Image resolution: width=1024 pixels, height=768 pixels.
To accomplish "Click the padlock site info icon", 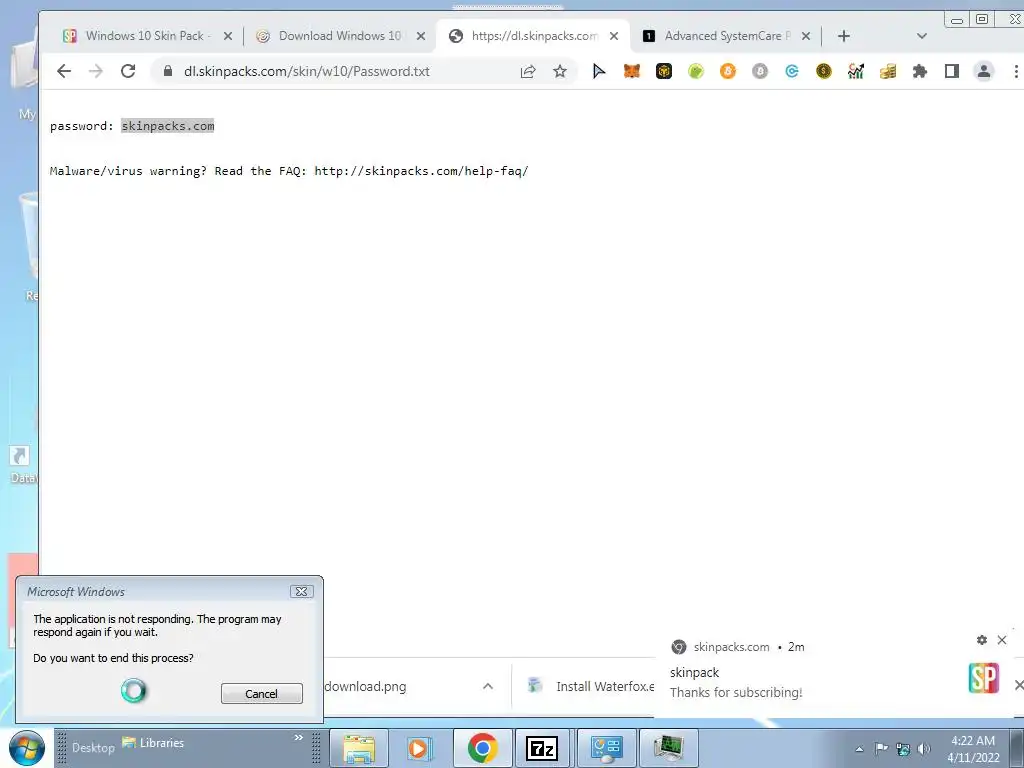I will click(168, 71).
